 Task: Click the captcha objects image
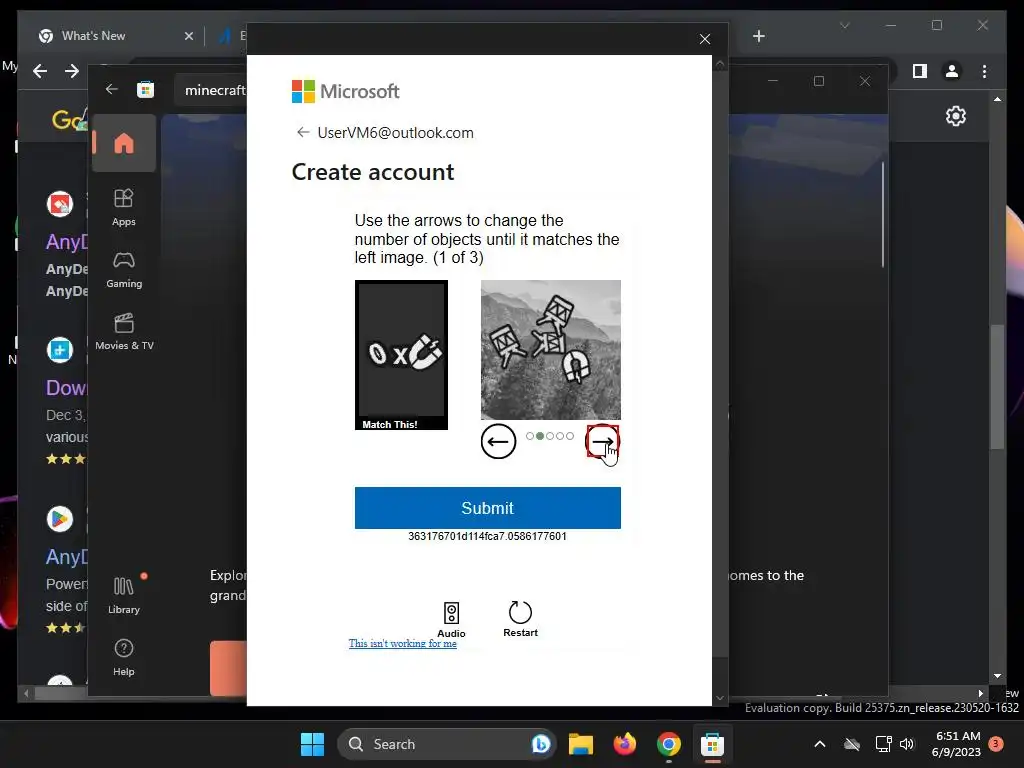tap(551, 350)
